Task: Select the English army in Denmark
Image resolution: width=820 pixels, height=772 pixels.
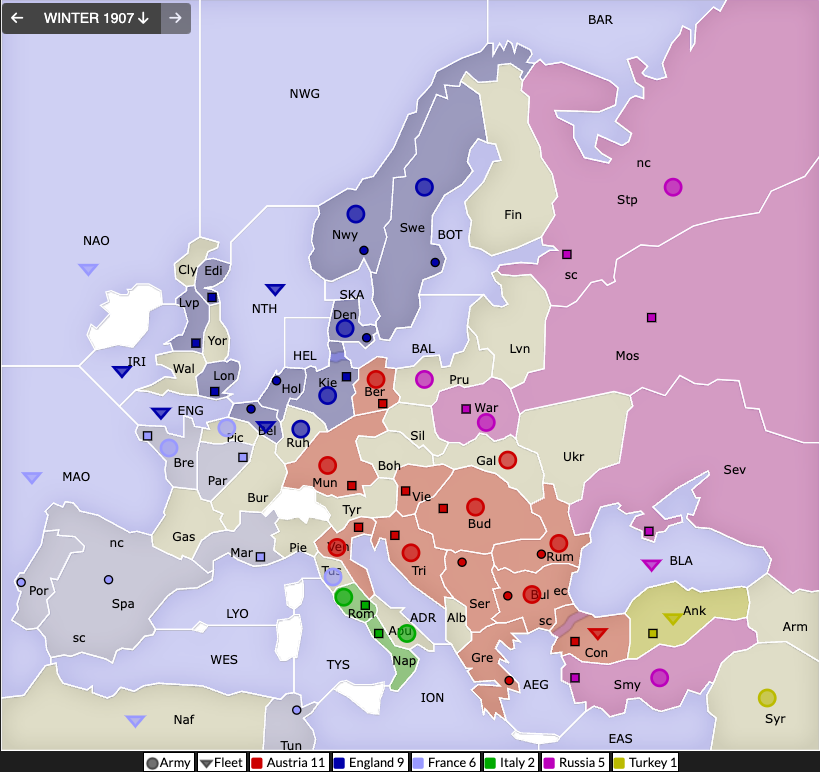Action: click(345, 328)
